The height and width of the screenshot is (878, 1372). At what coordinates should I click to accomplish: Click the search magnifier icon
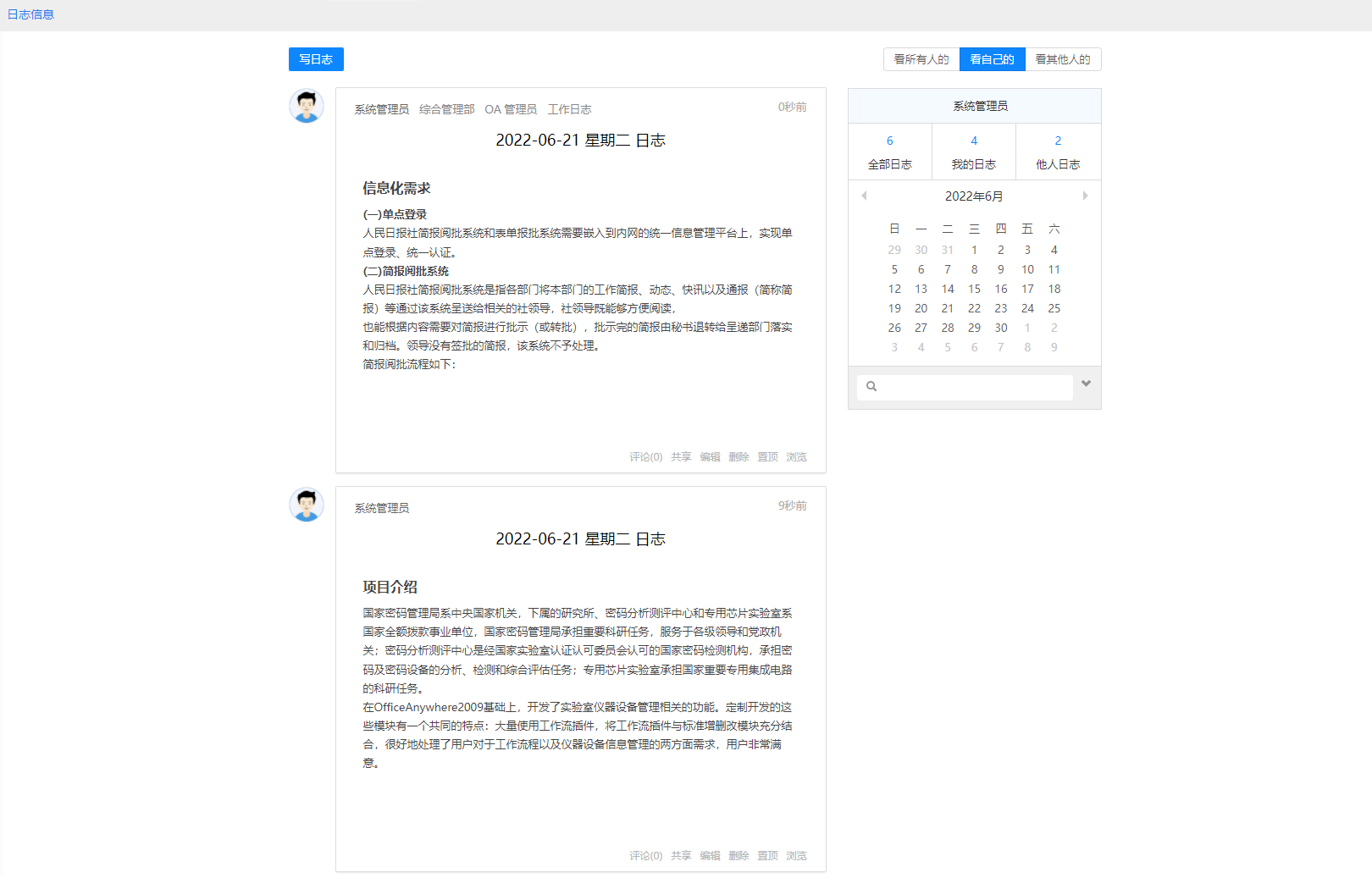(871, 387)
